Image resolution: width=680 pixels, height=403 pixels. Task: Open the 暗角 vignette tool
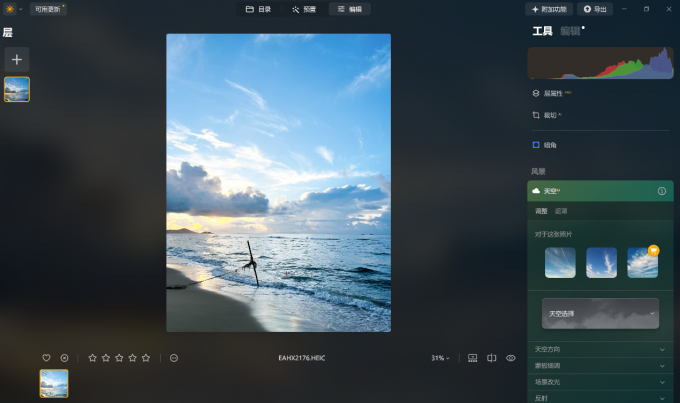[545, 145]
